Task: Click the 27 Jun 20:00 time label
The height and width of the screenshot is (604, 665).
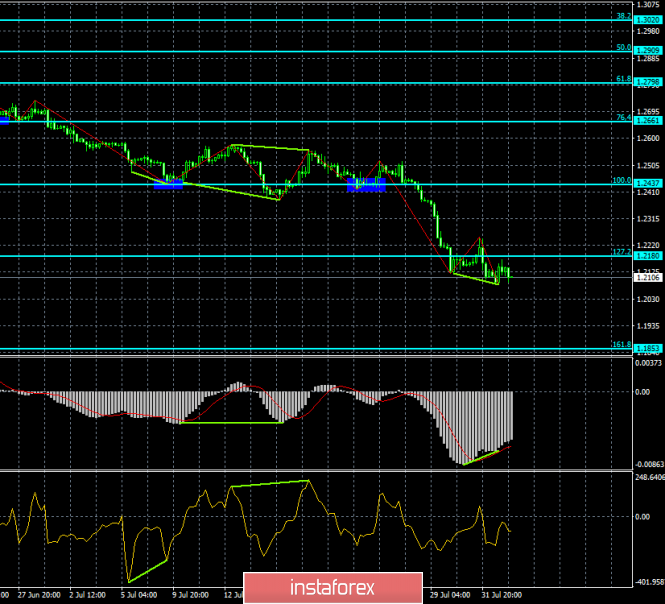Action: [39, 595]
